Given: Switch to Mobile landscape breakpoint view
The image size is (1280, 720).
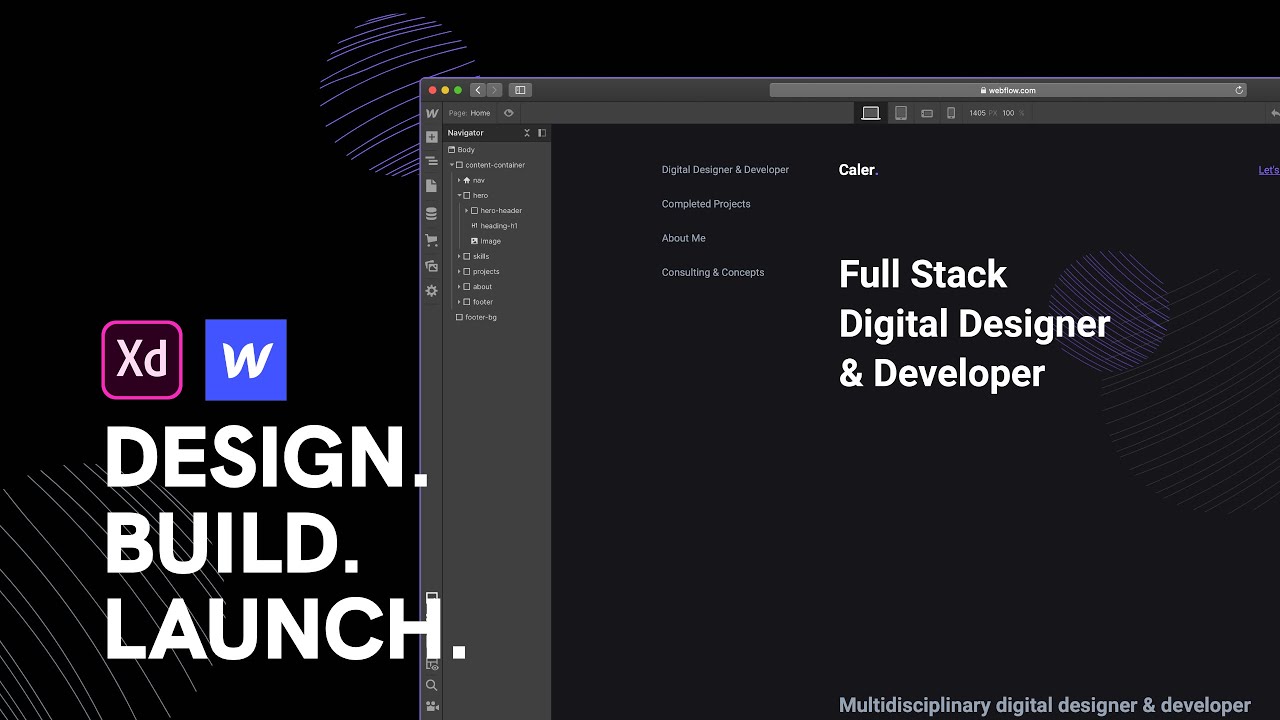Looking at the screenshot, I should tap(927, 113).
